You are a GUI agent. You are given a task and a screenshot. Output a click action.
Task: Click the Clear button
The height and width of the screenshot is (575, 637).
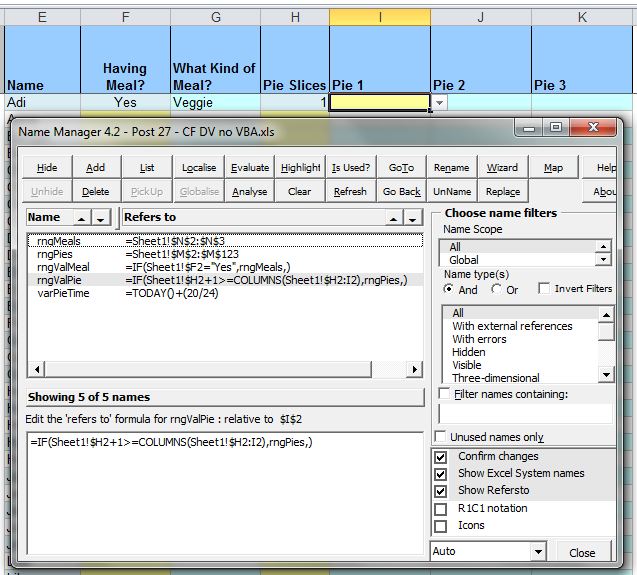point(299,191)
